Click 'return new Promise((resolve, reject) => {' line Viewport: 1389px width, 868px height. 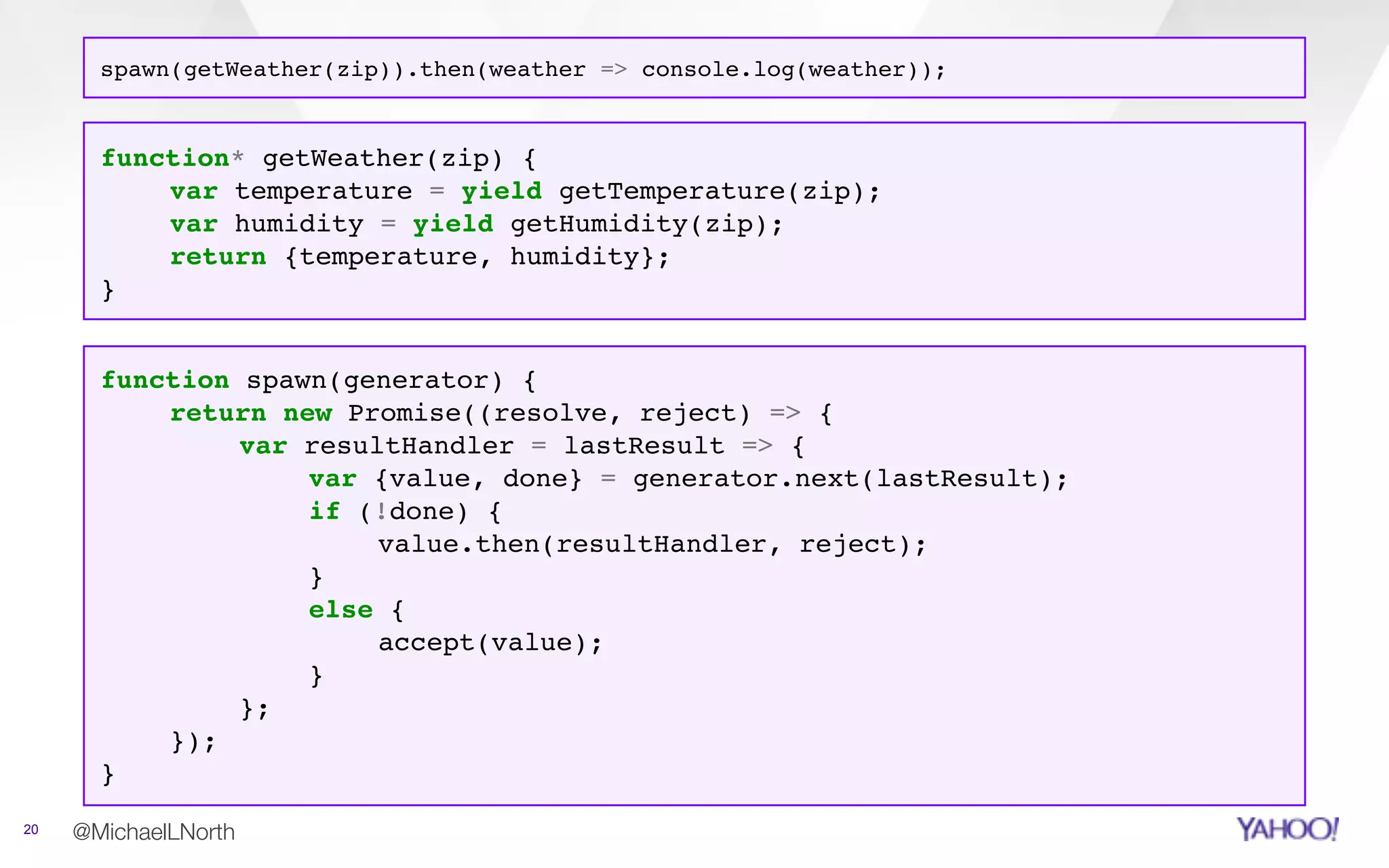501,413
